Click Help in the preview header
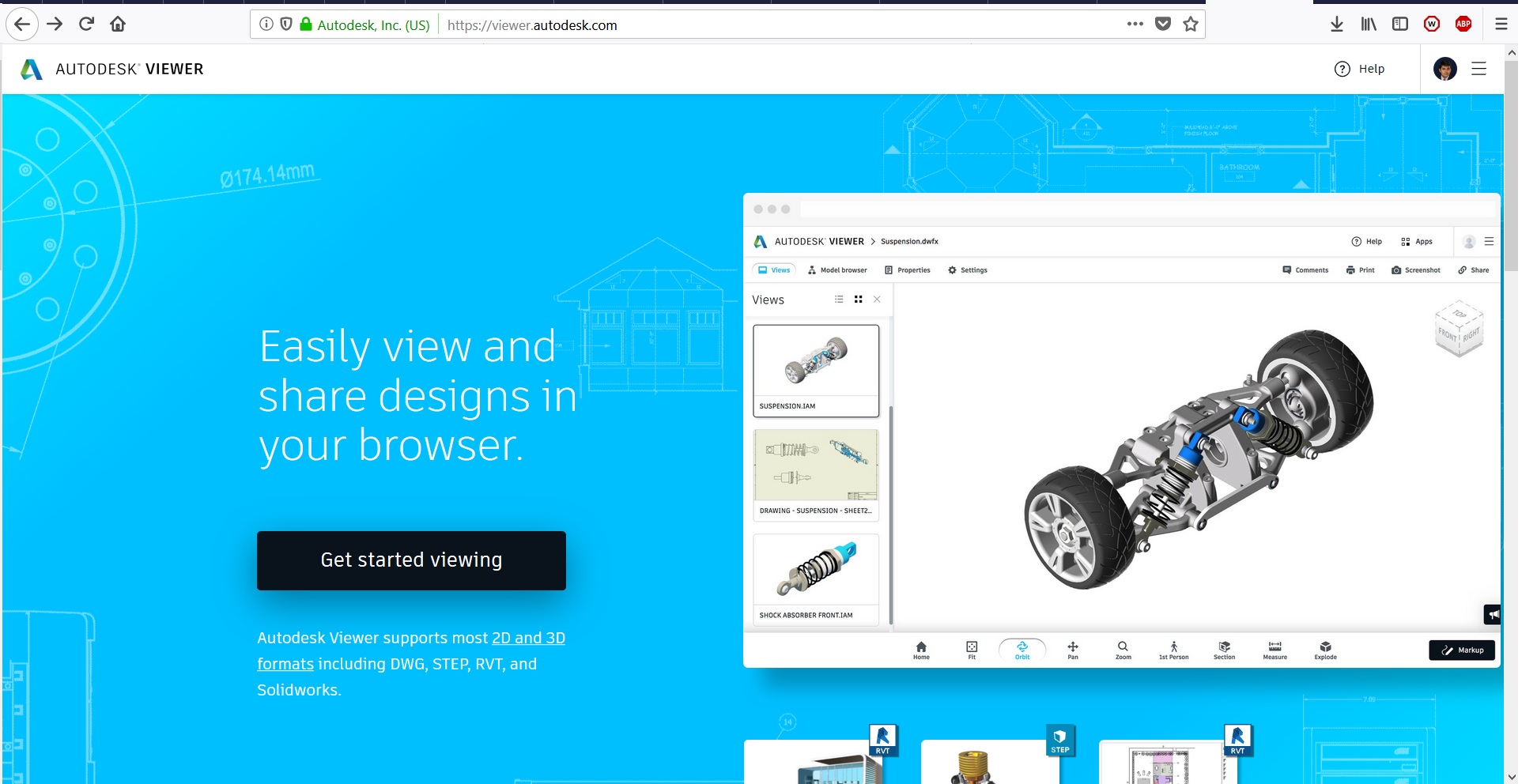This screenshot has width=1537, height=784. [1366, 242]
